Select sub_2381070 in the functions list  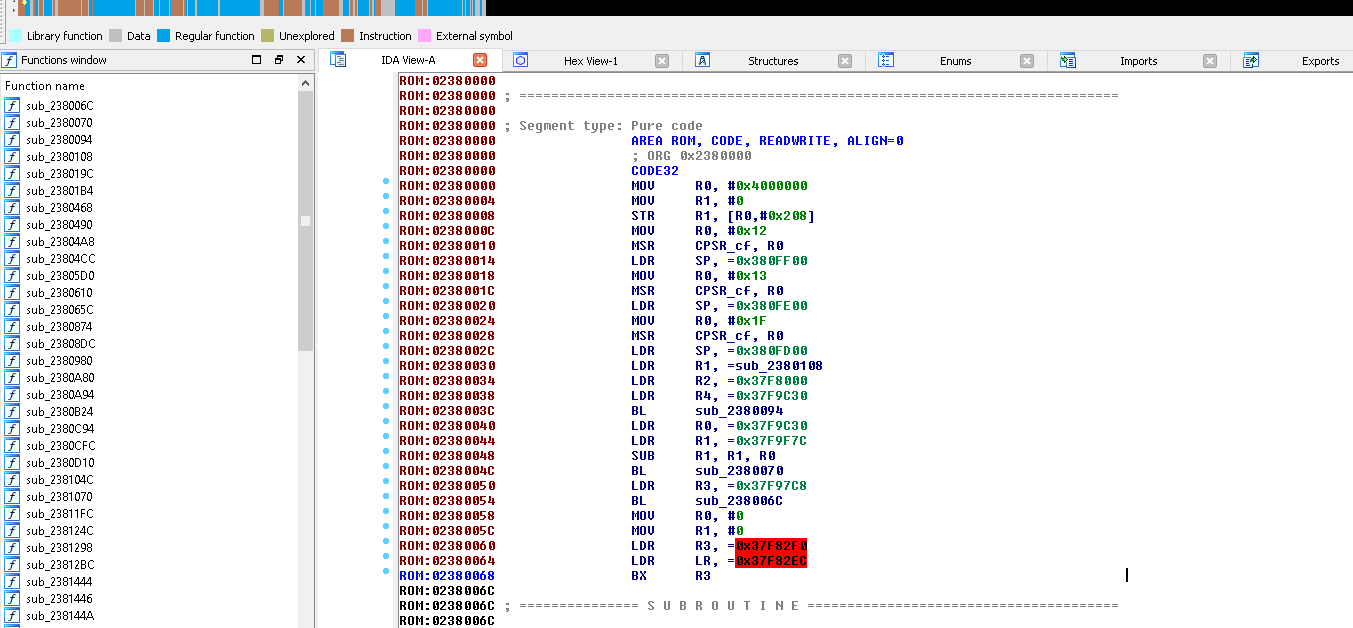[x=60, y=496]
